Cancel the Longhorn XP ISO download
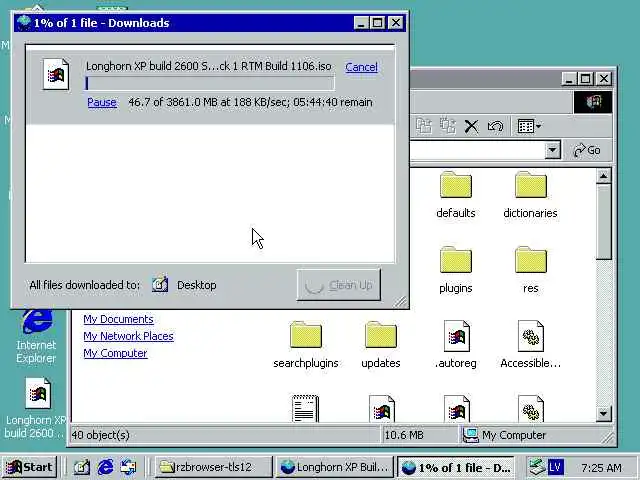This screenshot has width=640, height=480. pyautogui.click(x=361, y=67)
